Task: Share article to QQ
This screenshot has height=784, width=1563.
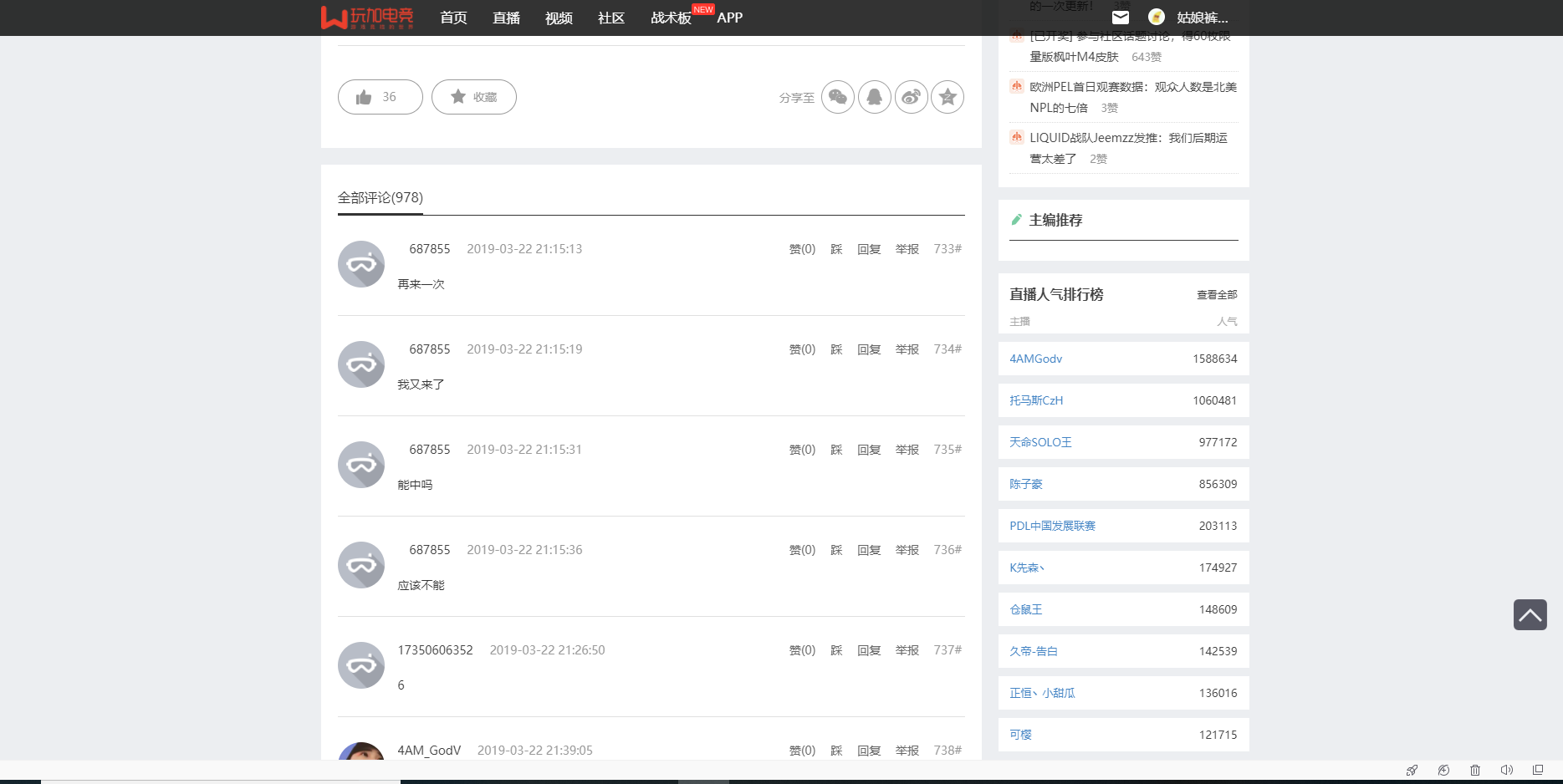Action: tap(875, 97)
